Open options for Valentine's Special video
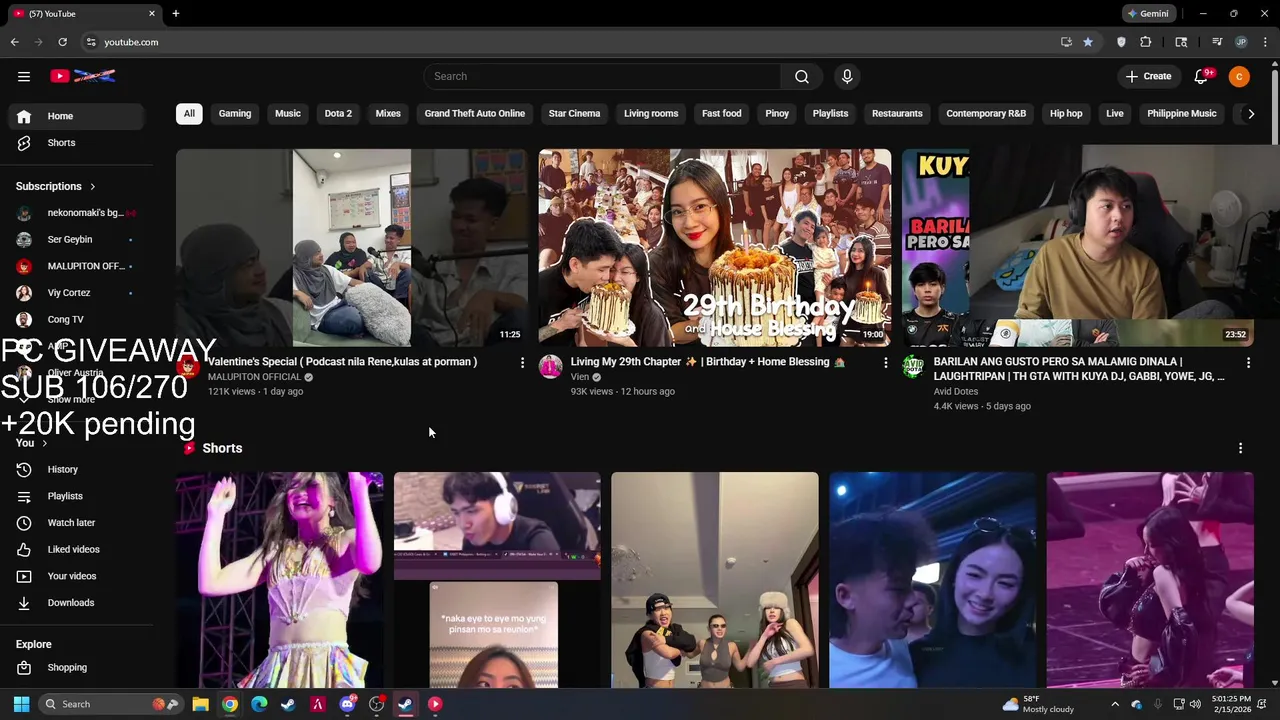Screen dimensions: 1280x720 [522, 363]
